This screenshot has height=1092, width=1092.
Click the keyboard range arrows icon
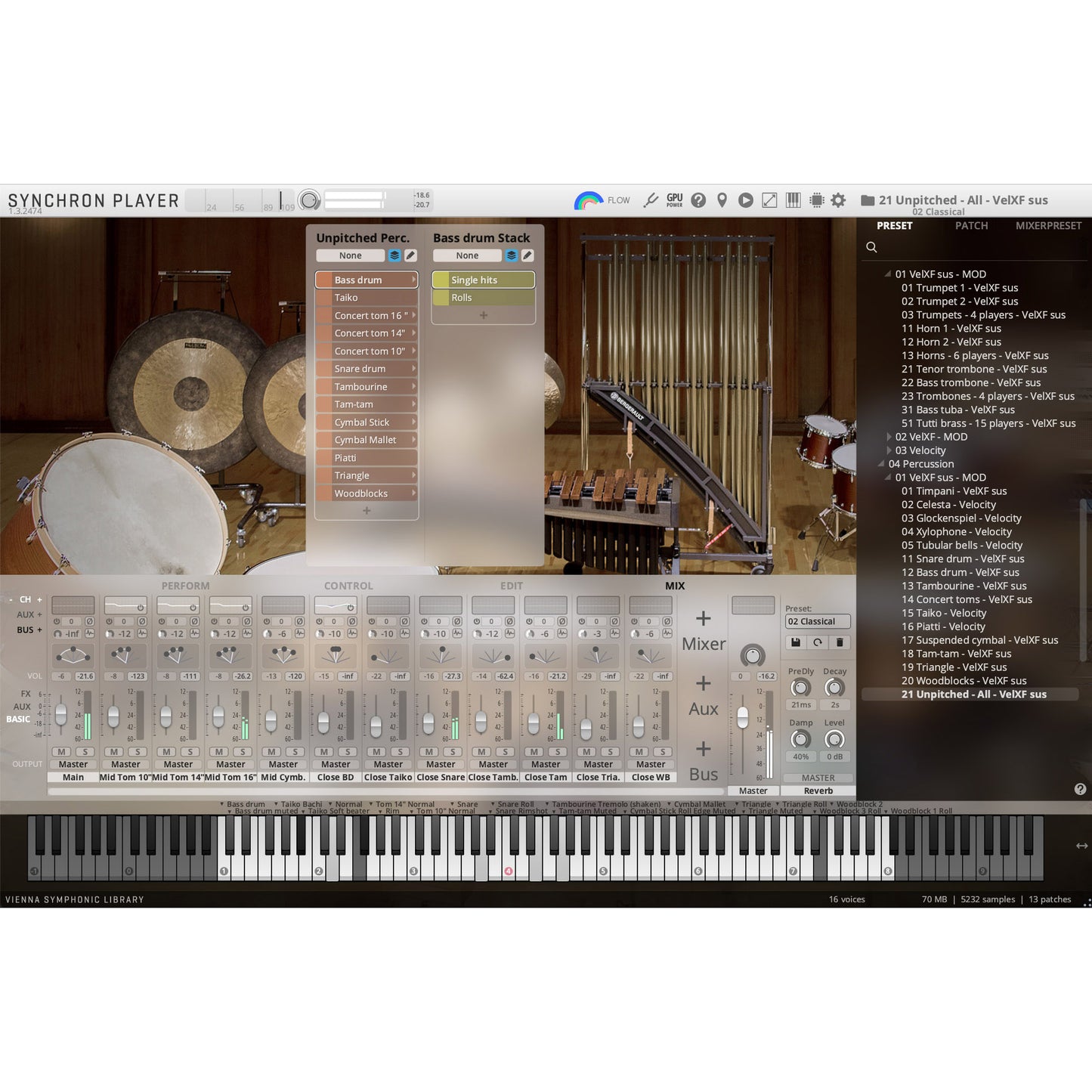1081,846
